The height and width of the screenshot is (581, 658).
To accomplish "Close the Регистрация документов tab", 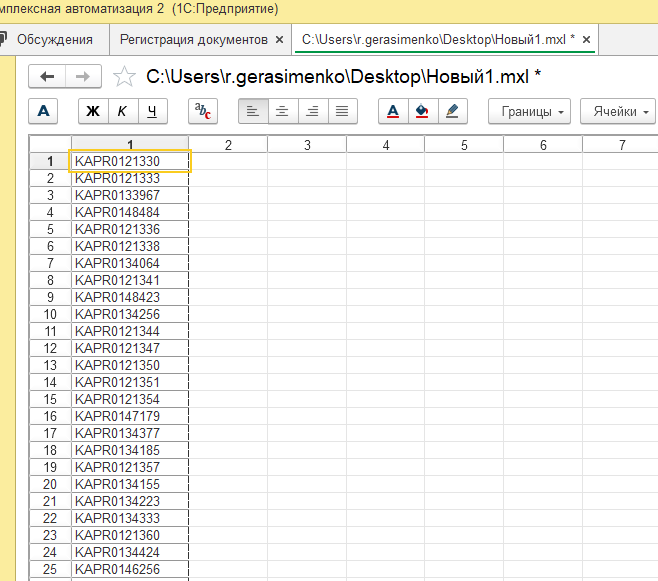I will click(x=279, y=40).
